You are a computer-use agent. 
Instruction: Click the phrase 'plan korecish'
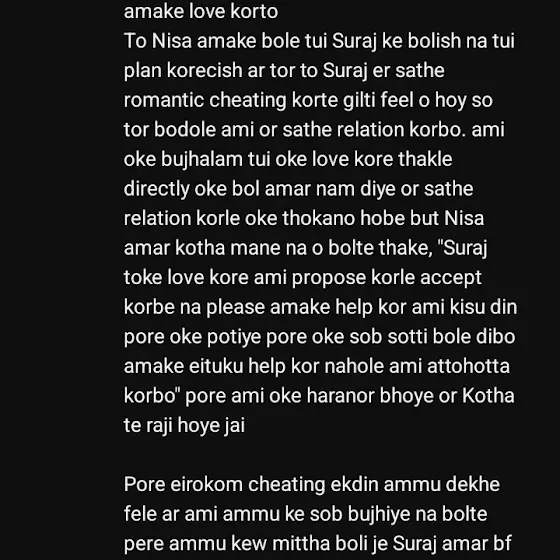(183, 71)
